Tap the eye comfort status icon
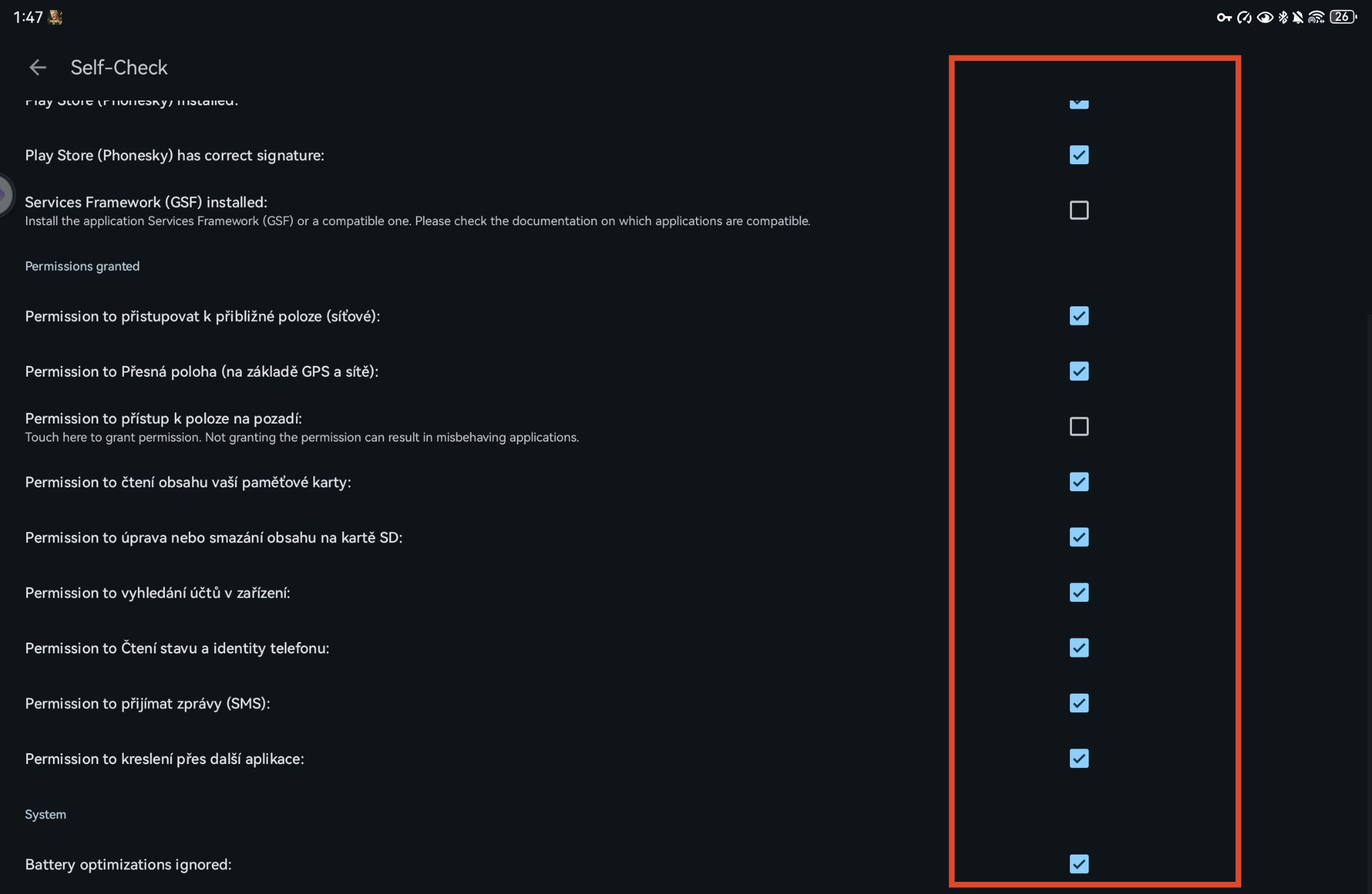1372x894 pixels. point(1265,17)
